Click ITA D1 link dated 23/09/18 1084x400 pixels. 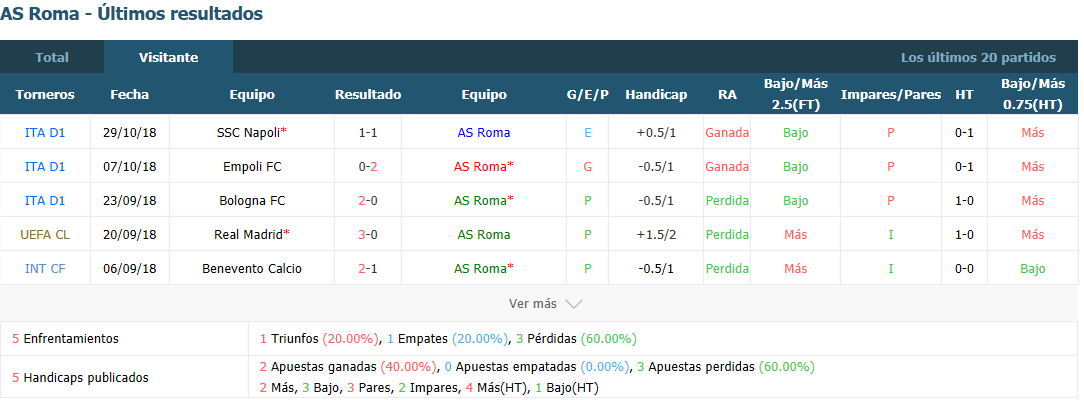45,201
